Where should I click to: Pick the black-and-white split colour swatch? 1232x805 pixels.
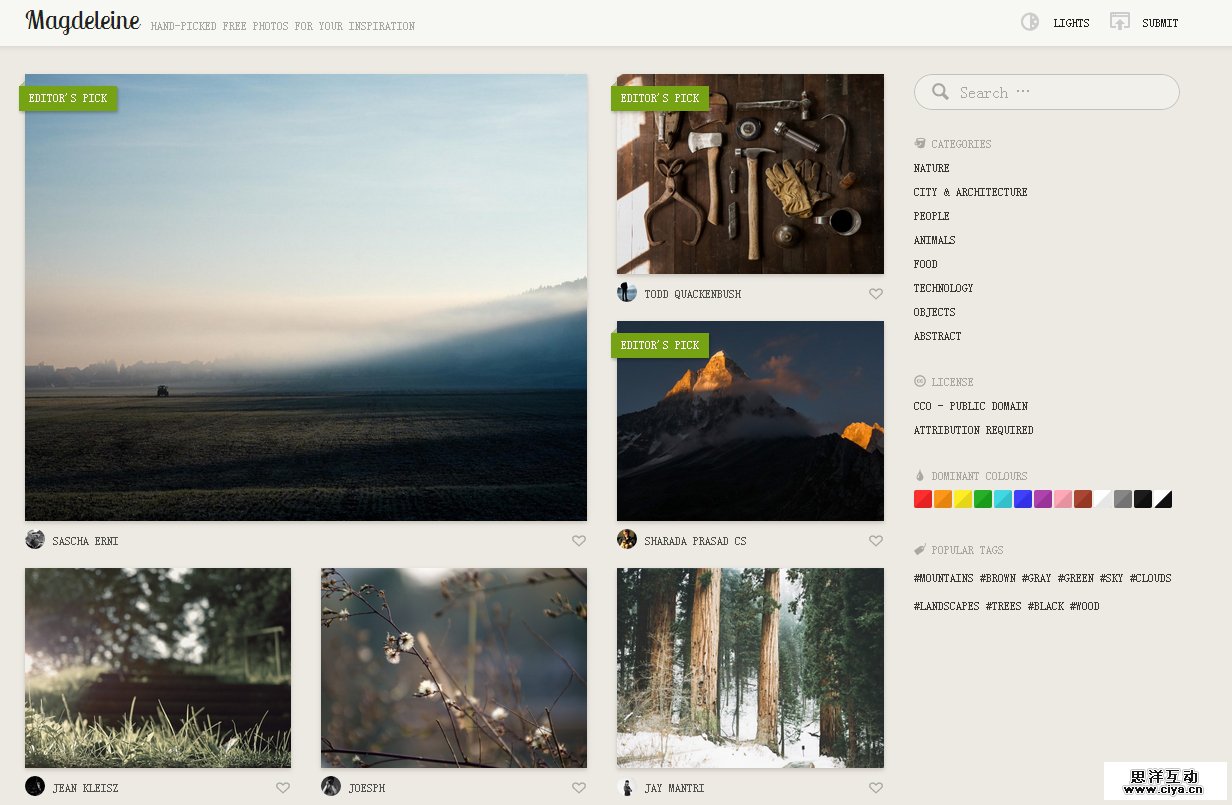[1163, 499]
